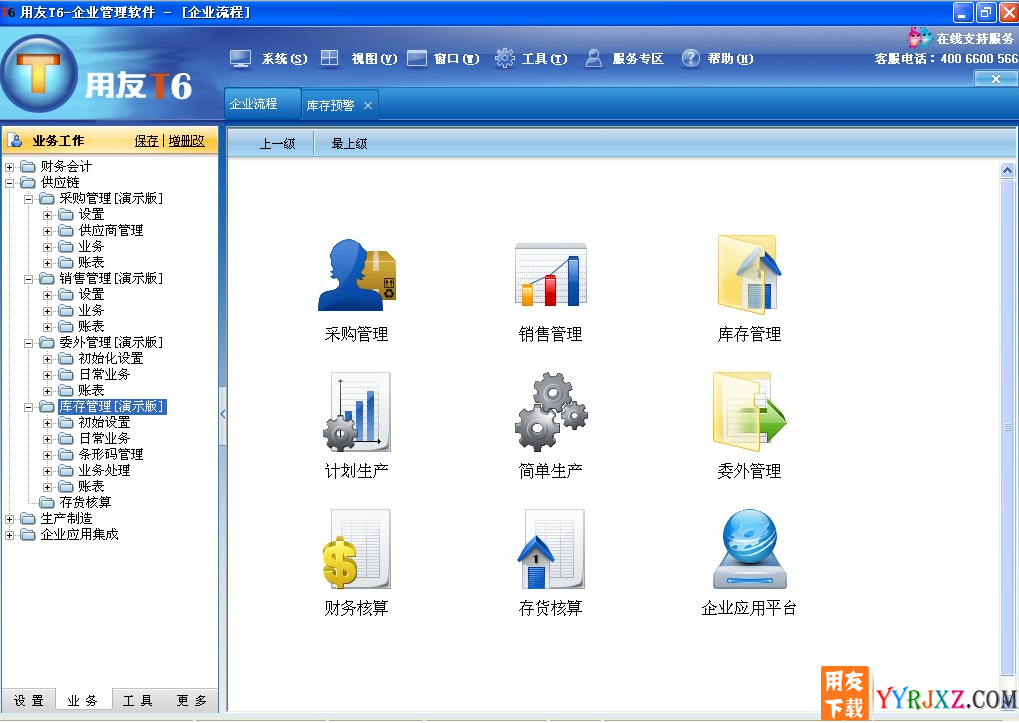Expand the 生产制造 tree node
Image resolution: width=1019 pixels, height=723 pixels.
[10, 519]
